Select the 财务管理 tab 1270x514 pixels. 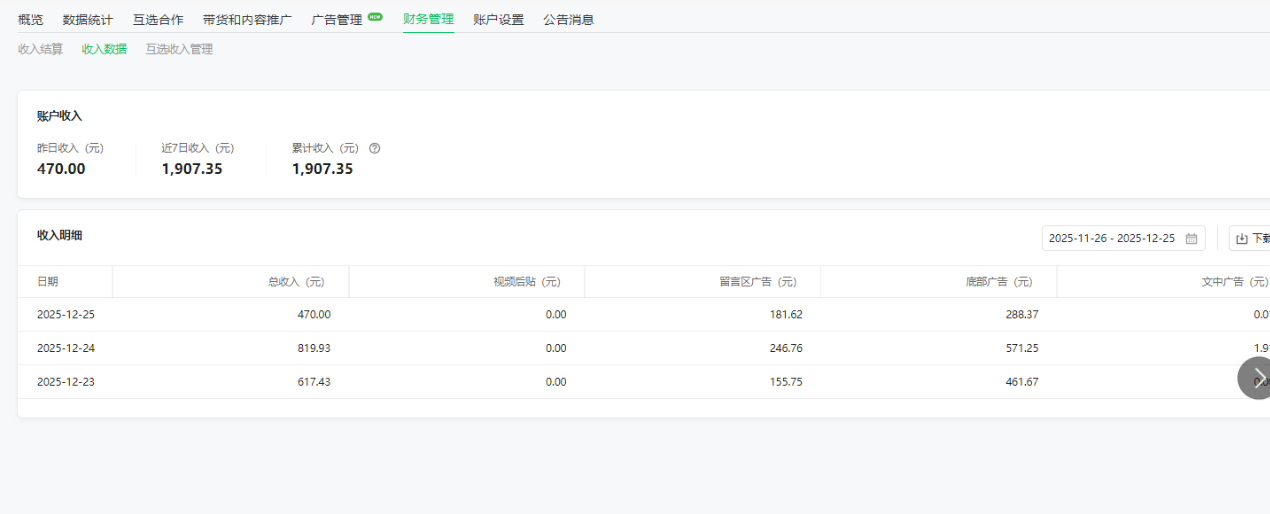pos(428,19)
